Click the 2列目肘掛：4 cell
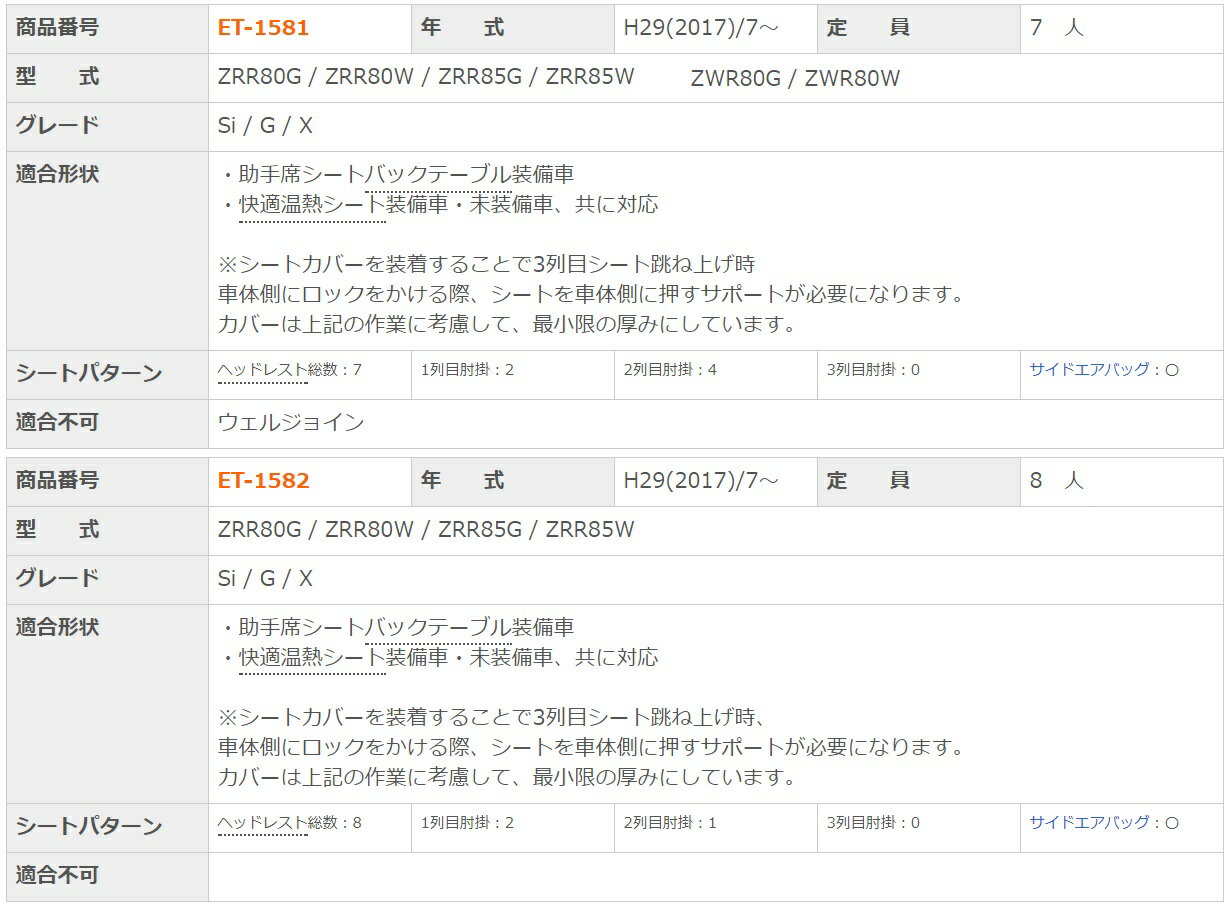 pos(670,370)
